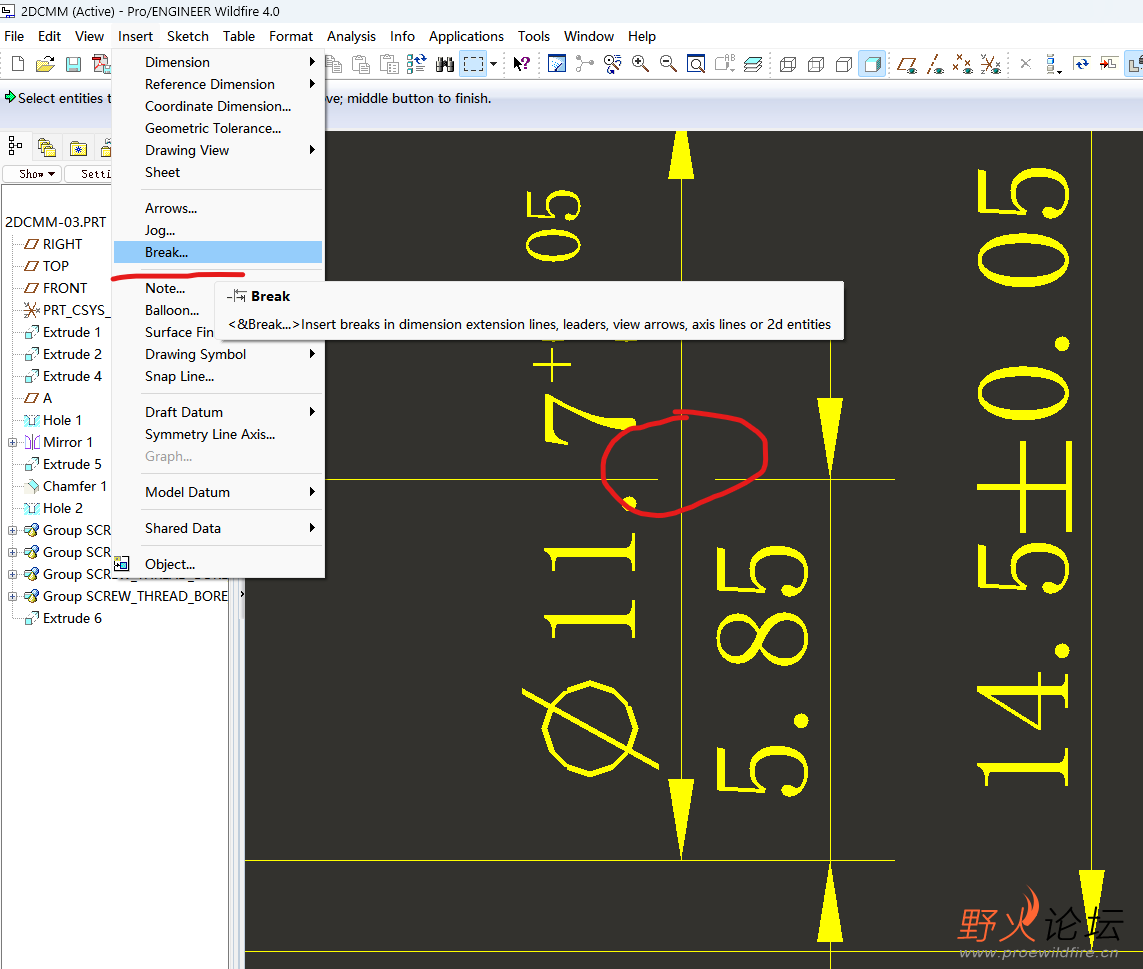Viewport: 1143px width, 969px height.
Task: Switch display to Wireframe mode
Action: click(788, 64)
